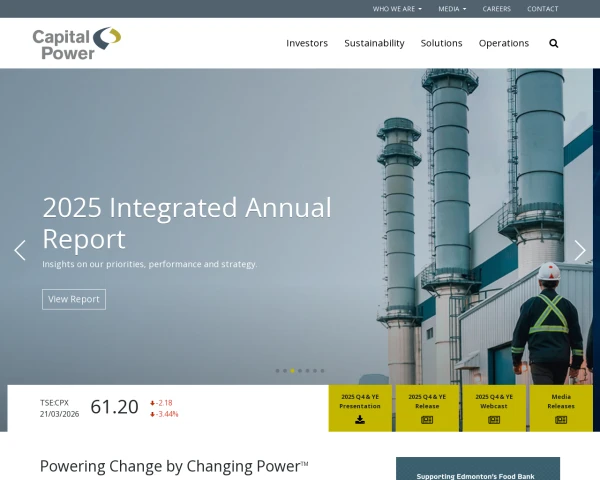Image resolution: width=600 pixels, height=480 pixels.
Task: Open the Careers link
Action: coord(496,9)
